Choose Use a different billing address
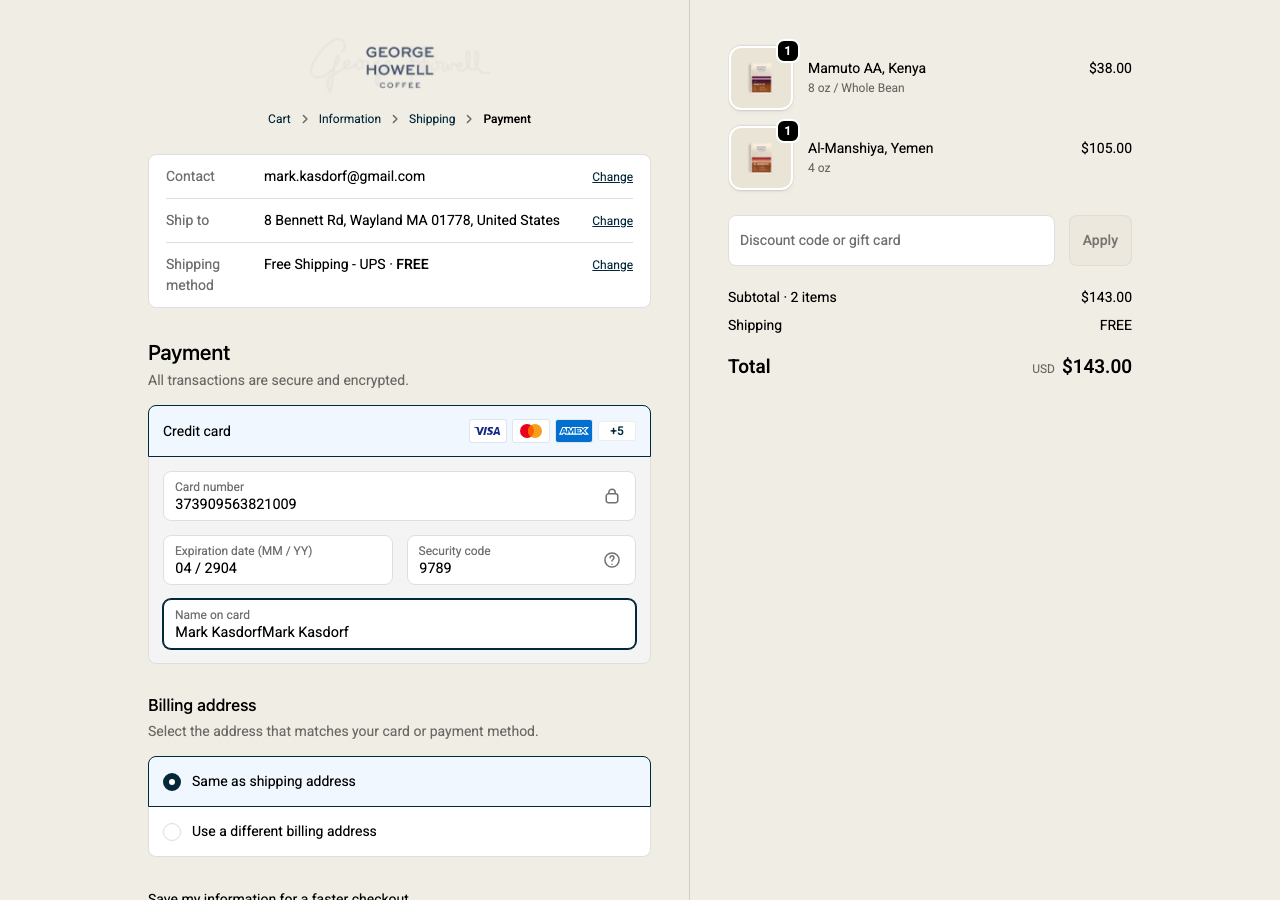The width and height of the screenshot is (1280, 900). [172, 831]
